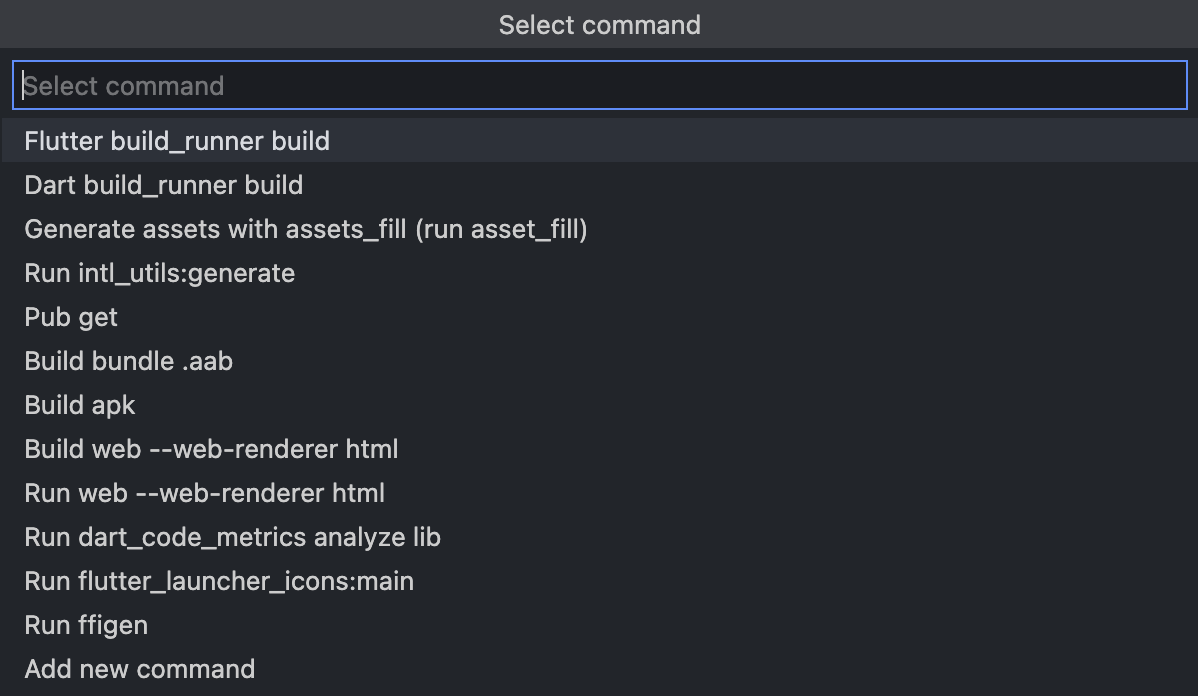The width and height of the screenshot is (1198, 696).
Task: Run dart_code_metrics analyze lib
Action: 233,537
